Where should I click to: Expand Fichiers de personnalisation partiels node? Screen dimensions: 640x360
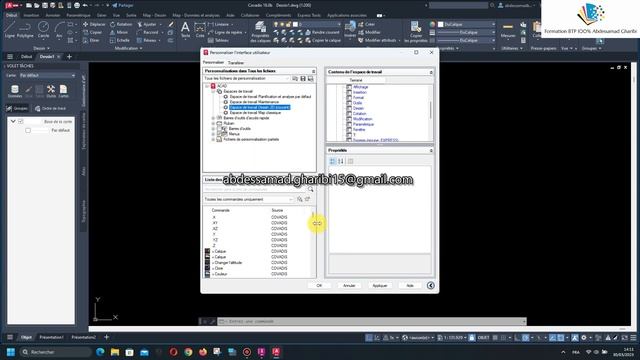click(213, 139)
